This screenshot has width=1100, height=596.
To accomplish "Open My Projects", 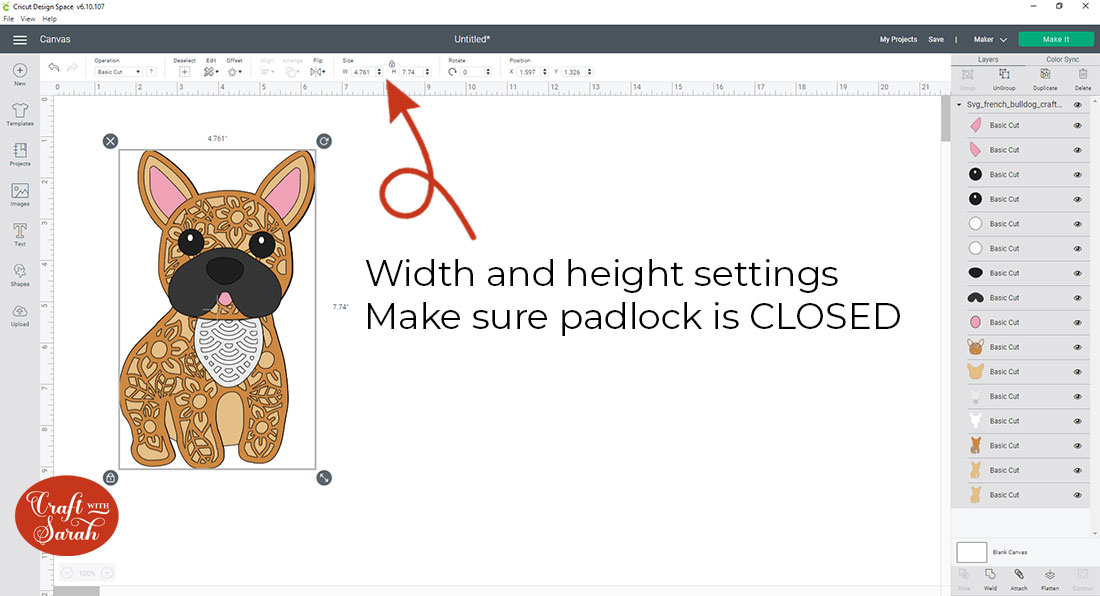I will (x=898, y=40).
